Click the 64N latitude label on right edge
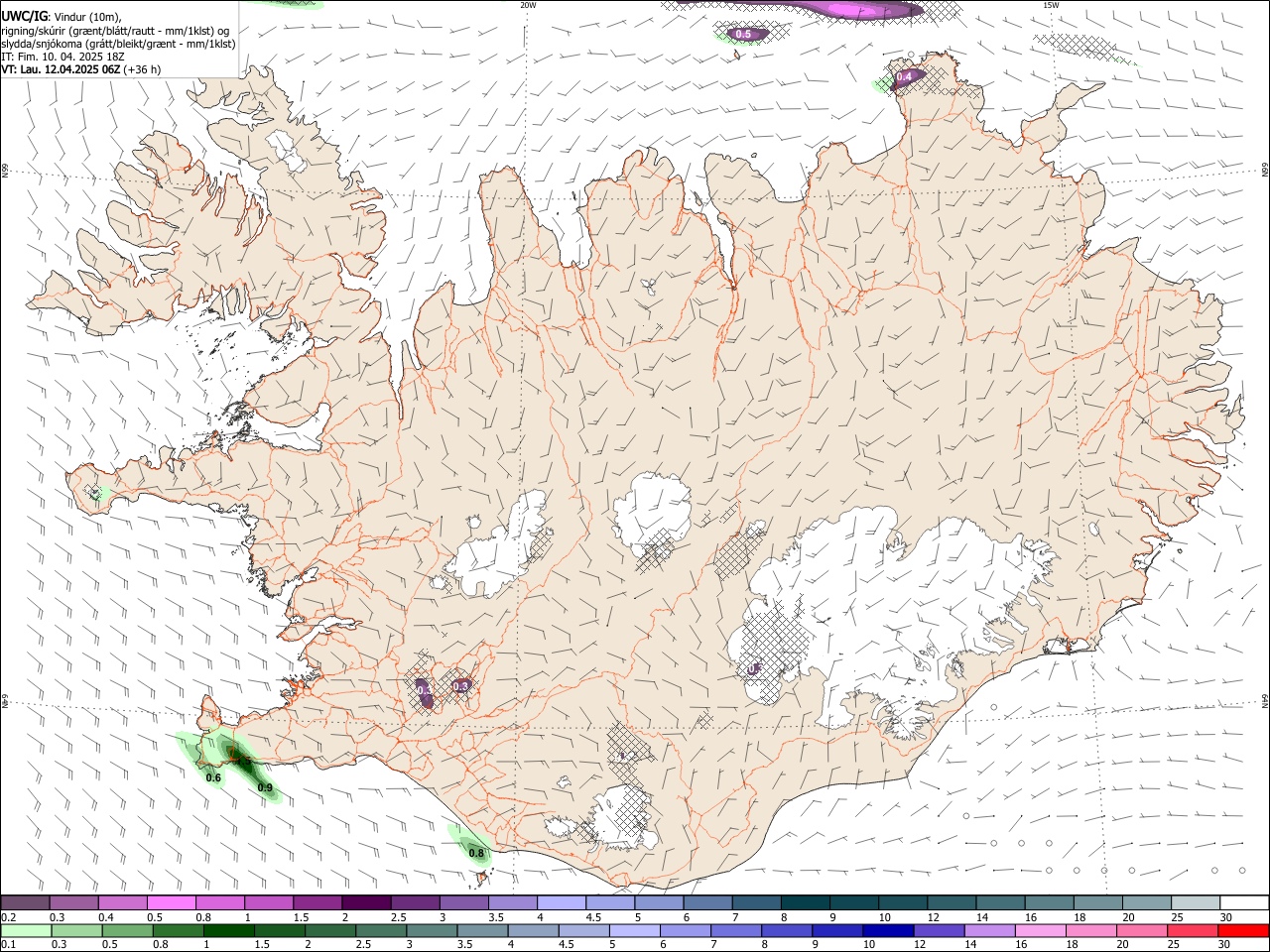This screenshot has width=1270, height=952. [x=1264, y=701]
